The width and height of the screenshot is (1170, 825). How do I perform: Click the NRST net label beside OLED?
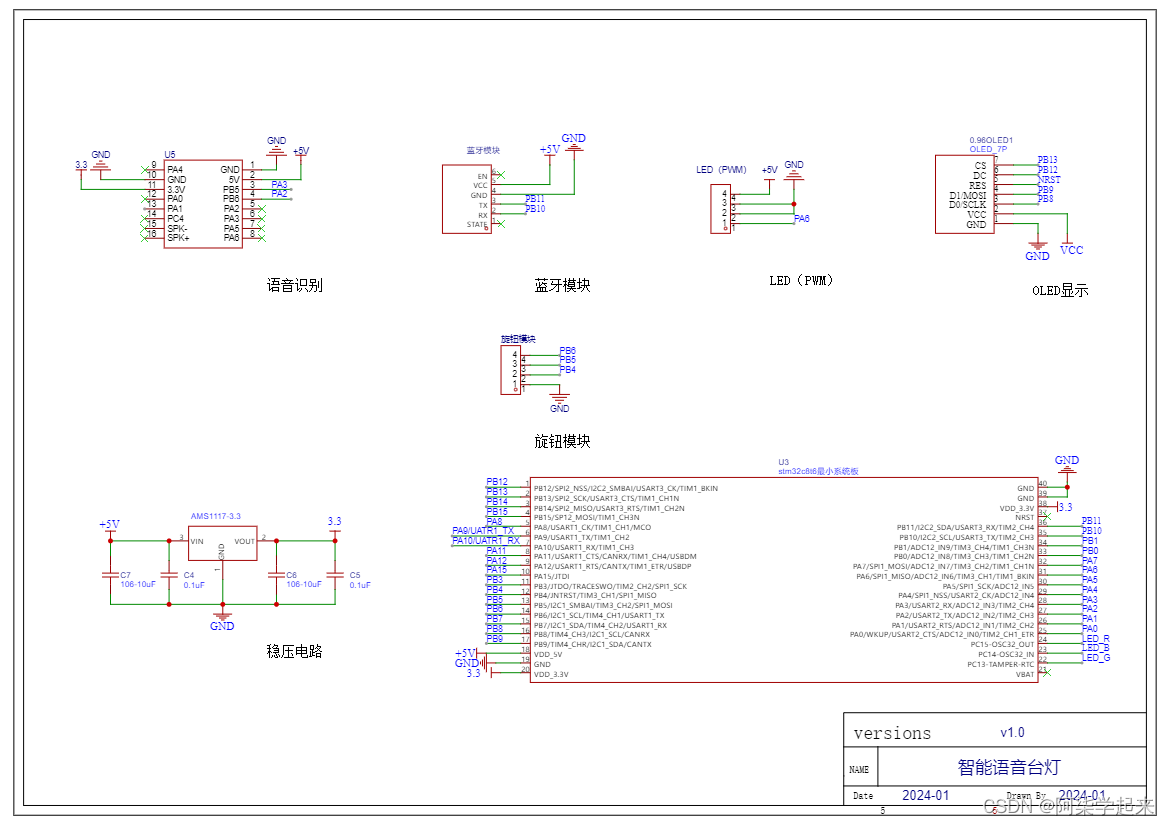(x=1048, y=180)
